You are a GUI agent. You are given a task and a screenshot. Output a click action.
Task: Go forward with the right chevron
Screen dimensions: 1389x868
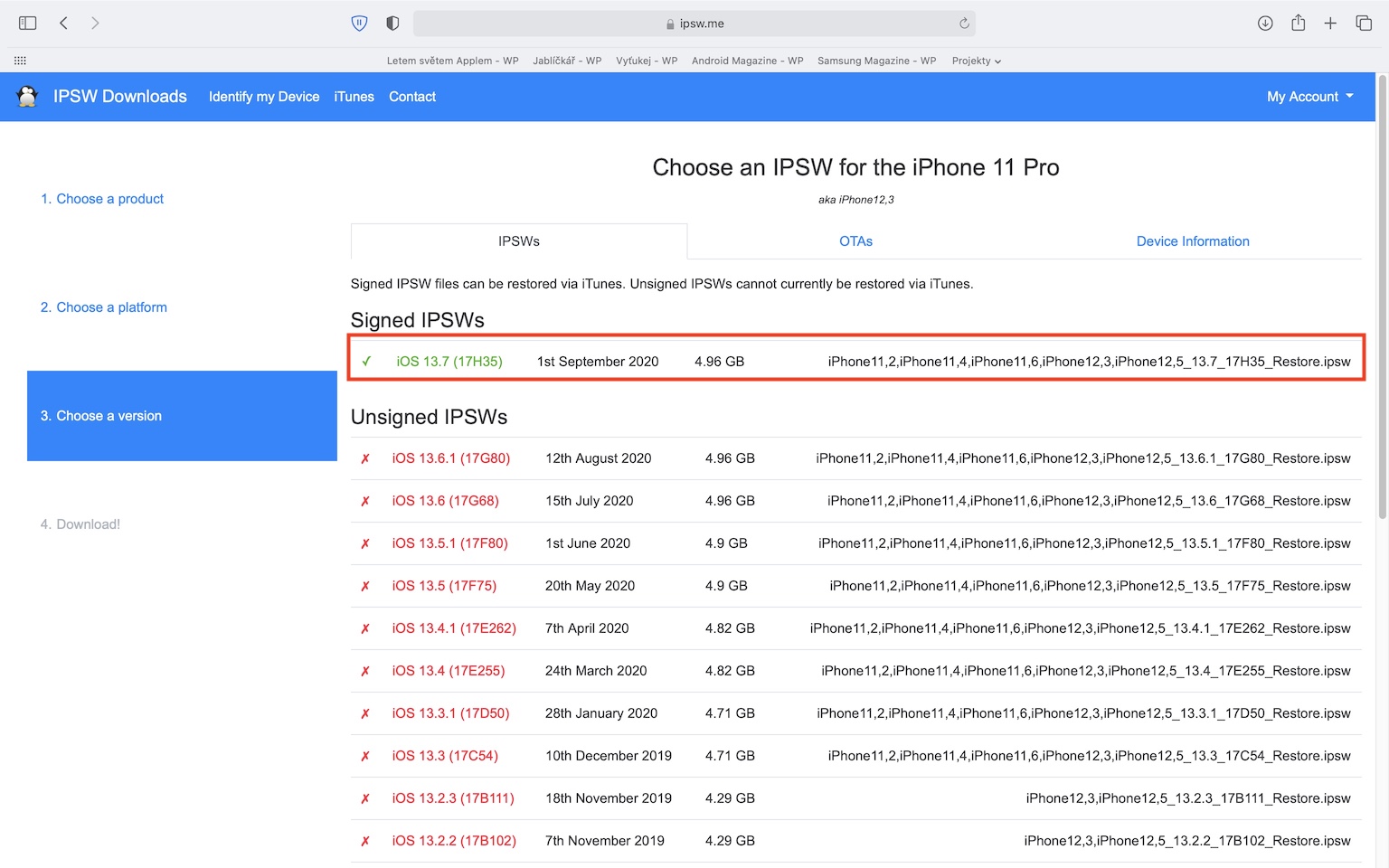[95, 24]
